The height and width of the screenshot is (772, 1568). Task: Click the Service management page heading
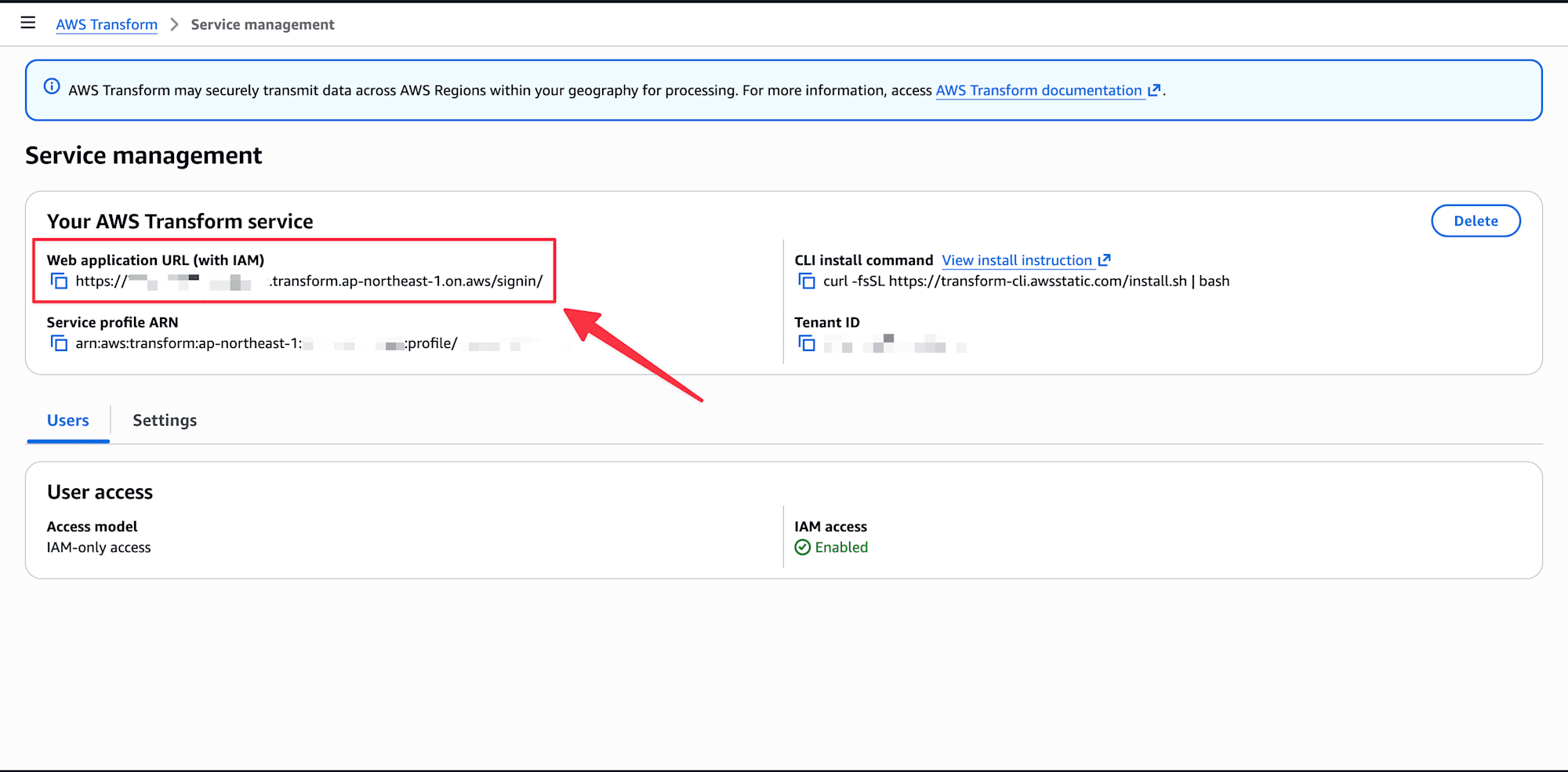(x=143, y=155)
